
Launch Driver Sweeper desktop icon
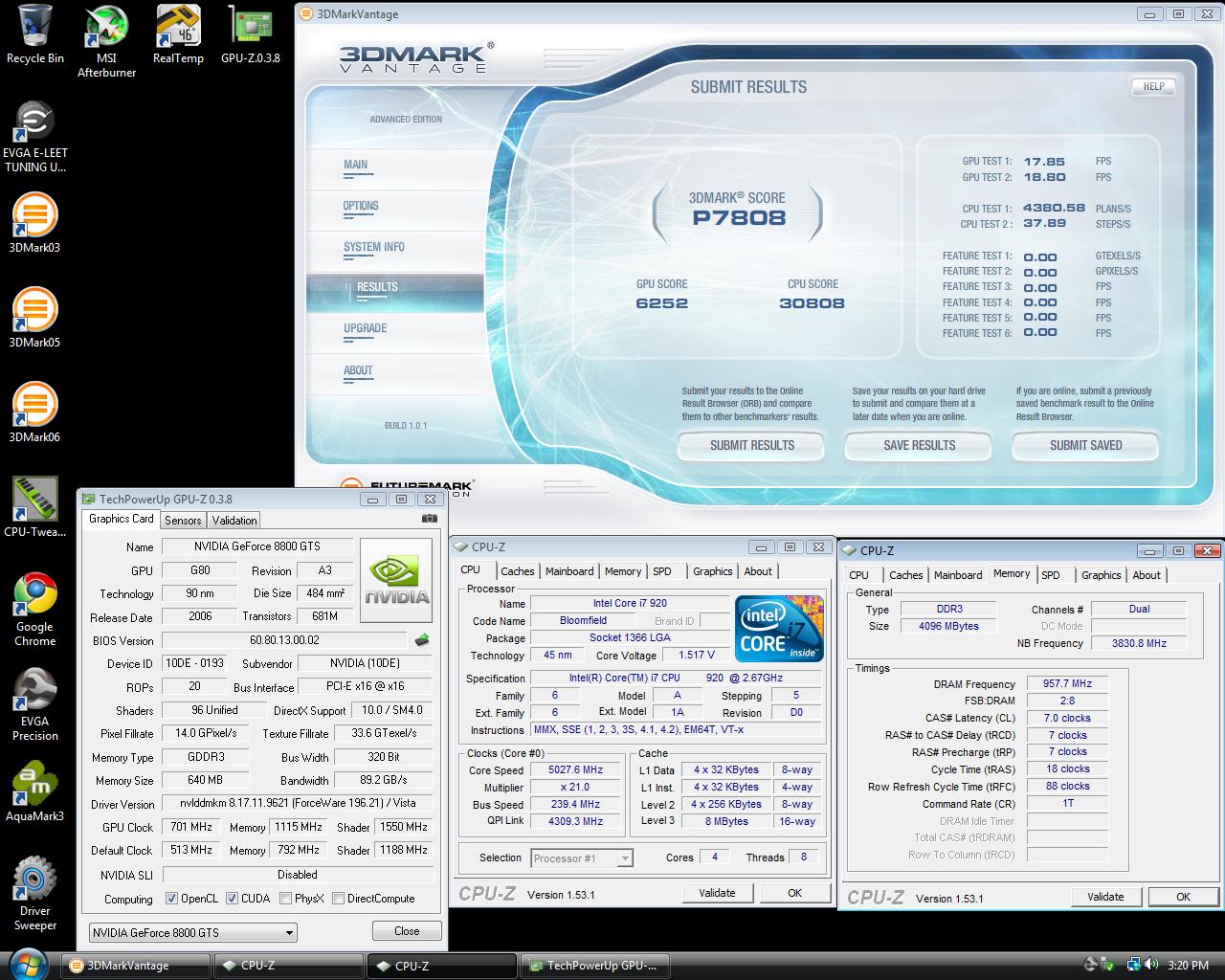click(x=35, y=894)
